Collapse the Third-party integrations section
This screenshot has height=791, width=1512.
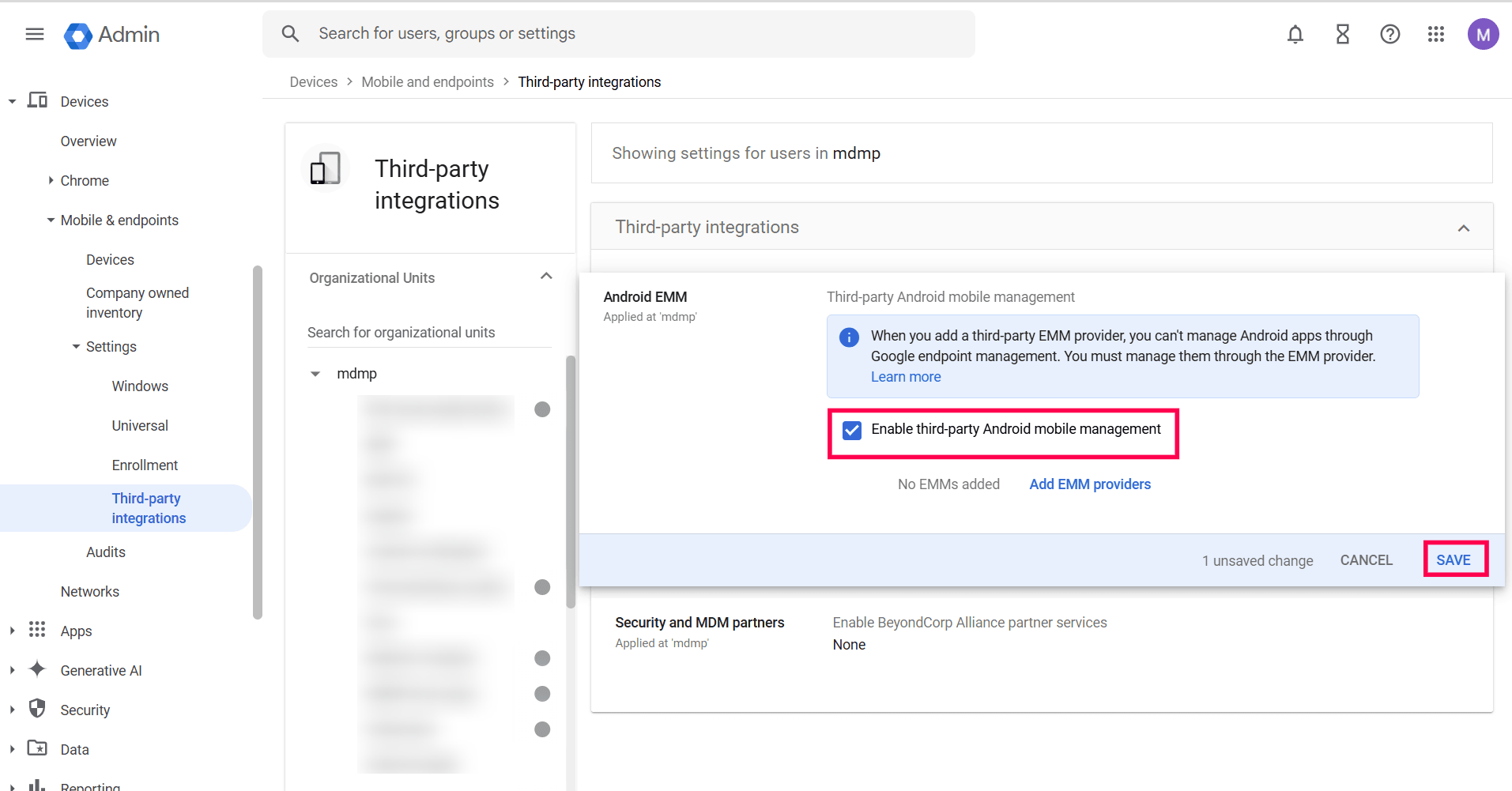click(1463, 228)
